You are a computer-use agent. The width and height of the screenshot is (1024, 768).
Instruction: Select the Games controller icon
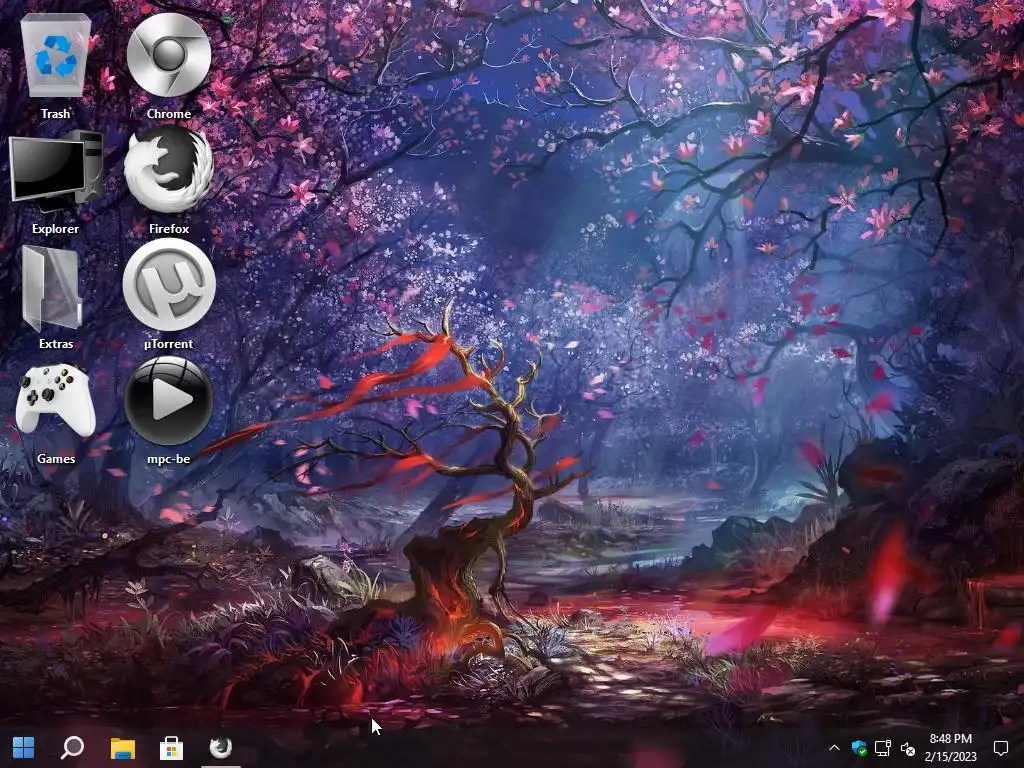(x=56, y=400)
